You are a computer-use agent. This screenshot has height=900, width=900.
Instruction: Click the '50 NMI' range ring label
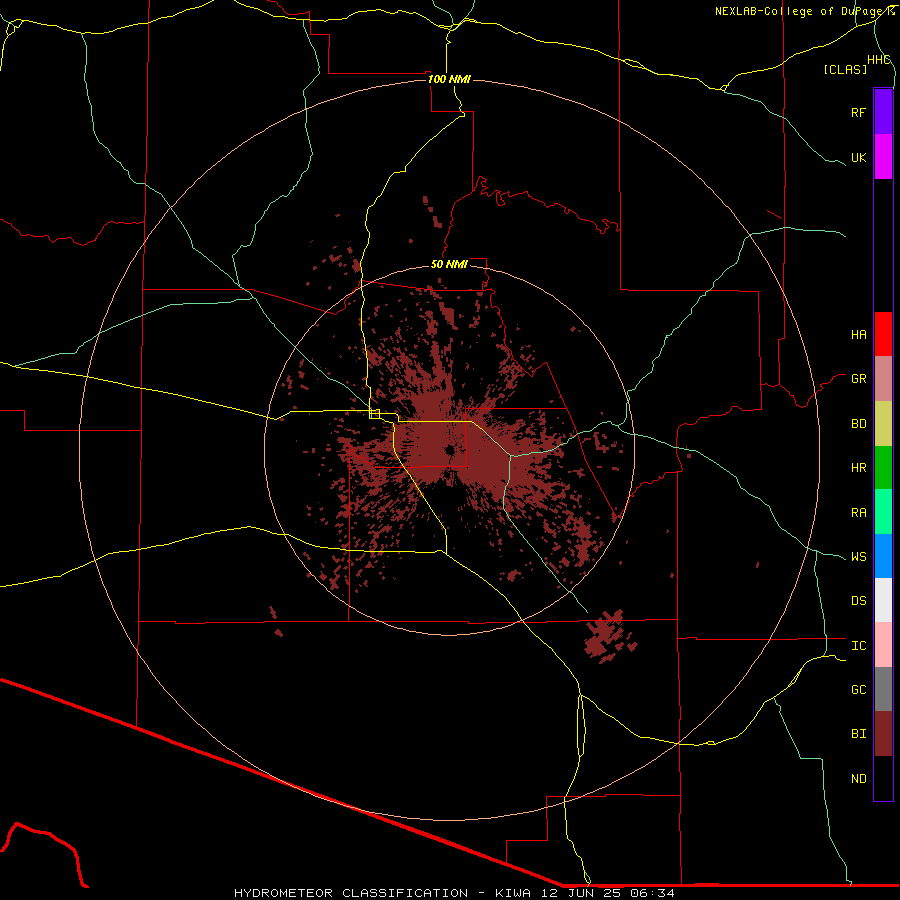tap(449, 264)
